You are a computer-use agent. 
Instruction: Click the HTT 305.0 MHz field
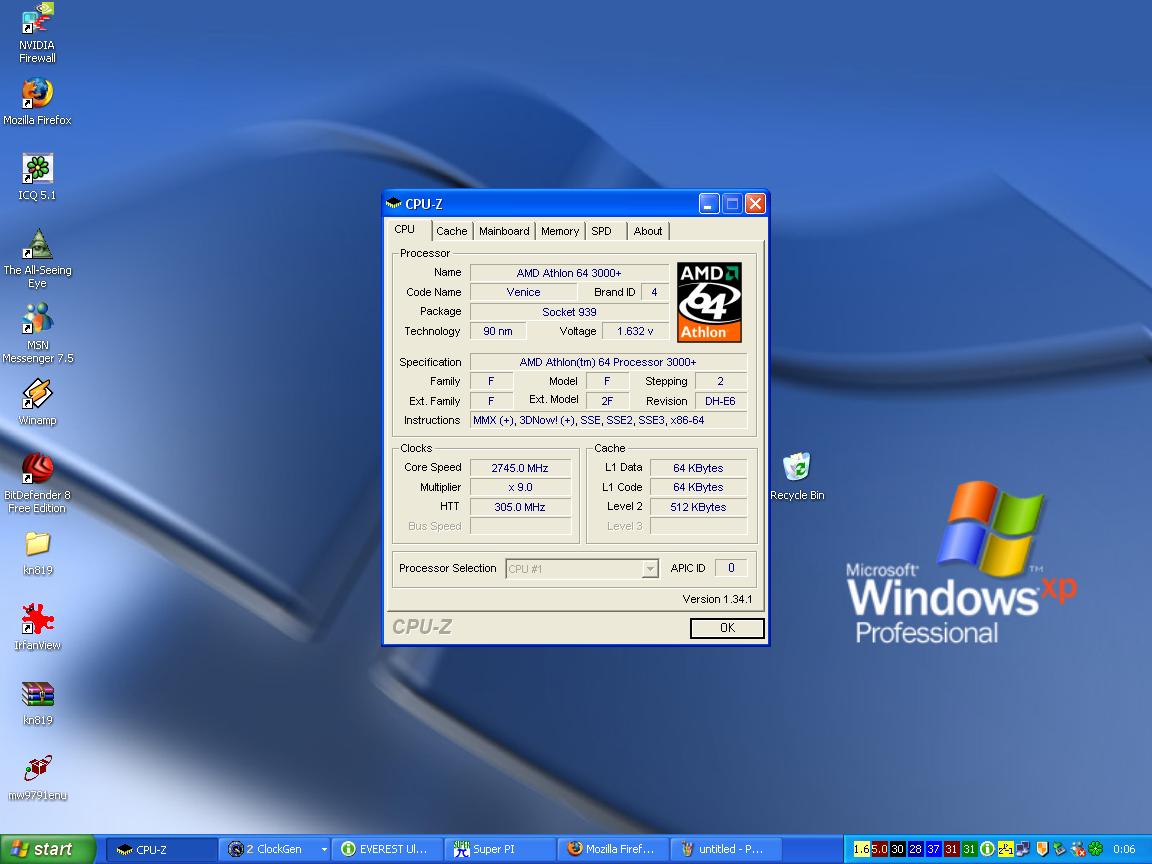[520, 507]
